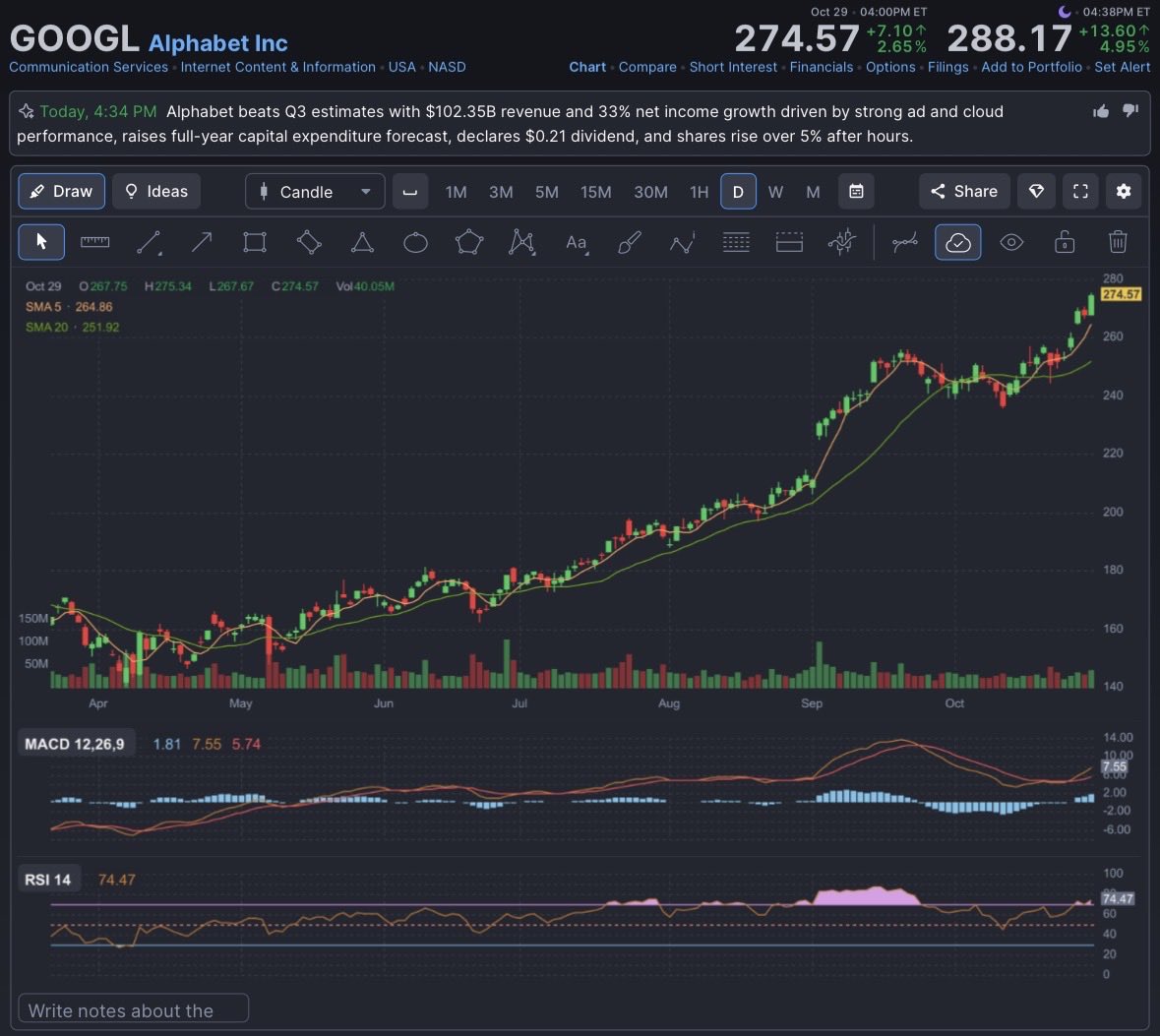Open the Short Interest link

[733, 67]
